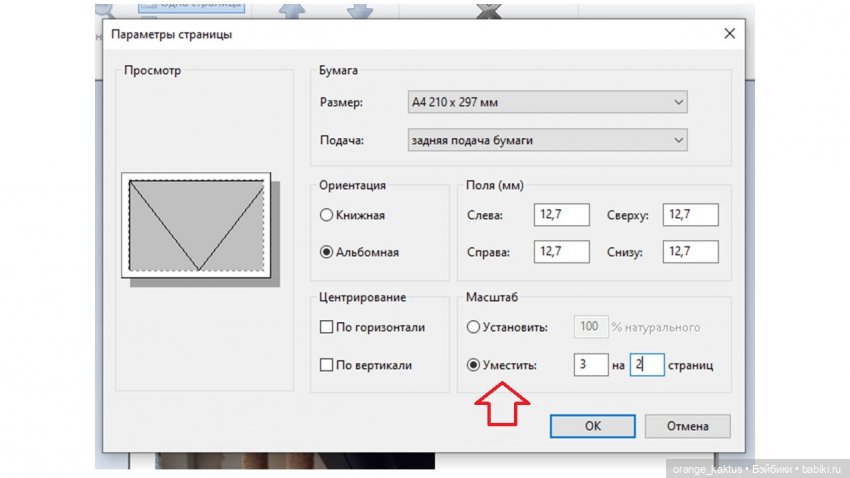Focus the Уместить pages-tall field showing 2
The width and height of the screenshot is (850, 478).
(x=646, y=365)
